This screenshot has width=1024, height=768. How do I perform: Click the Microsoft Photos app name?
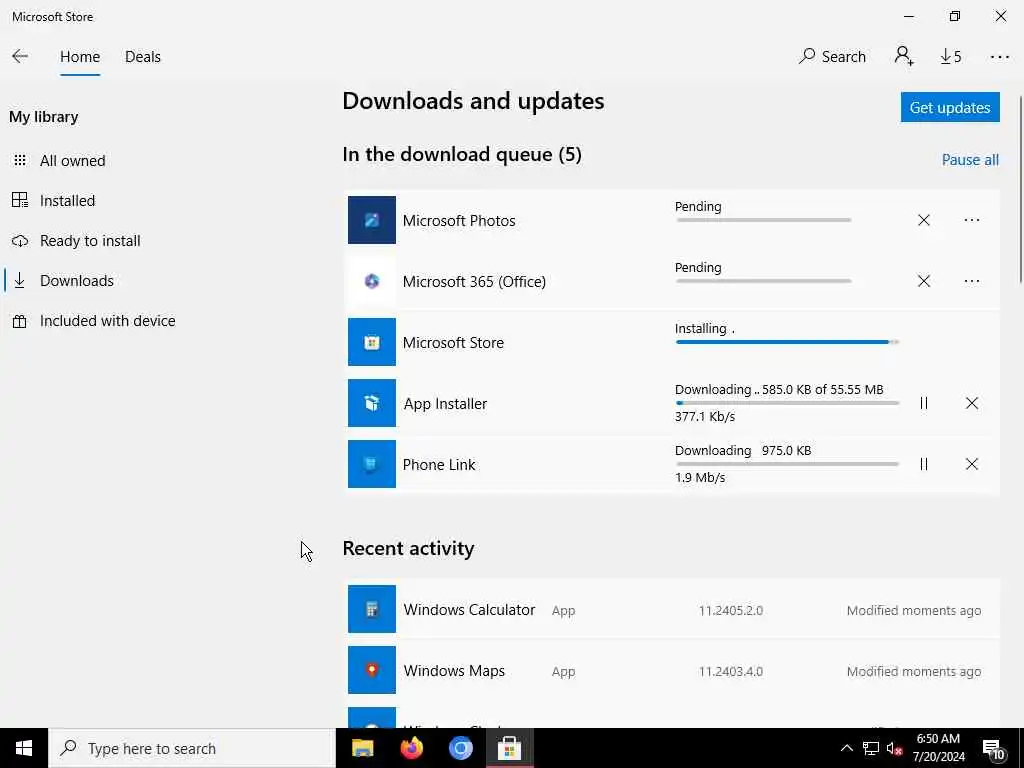click(x=458, y=221)
